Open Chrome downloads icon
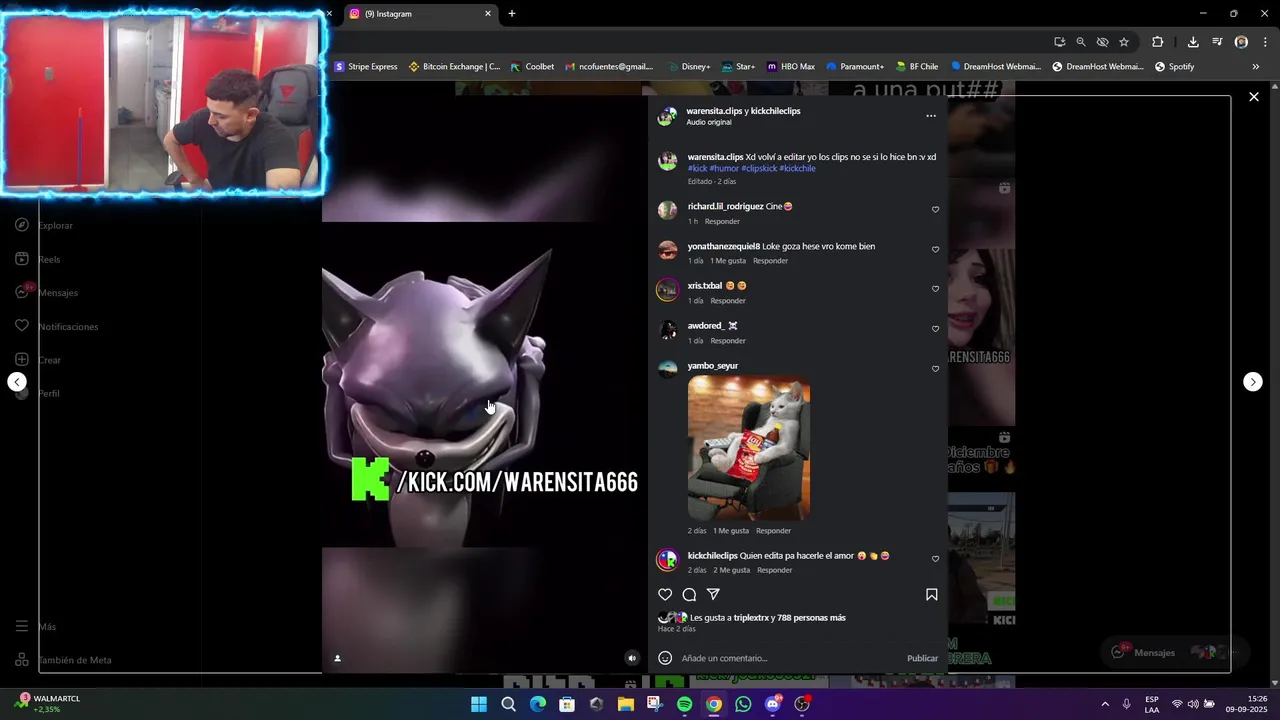Viewport: 1280px width, 720px height. pyautogui.click(x=1193, y=42)
